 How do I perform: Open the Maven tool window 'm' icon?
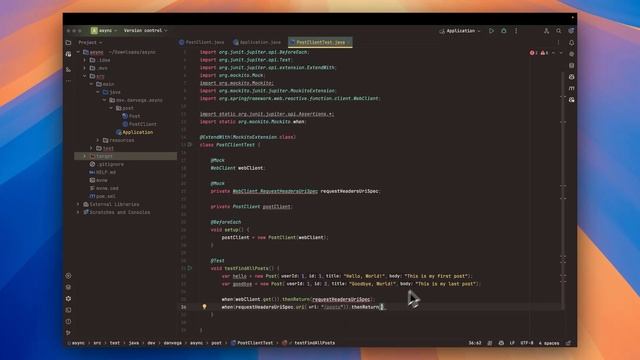[571, 88]
